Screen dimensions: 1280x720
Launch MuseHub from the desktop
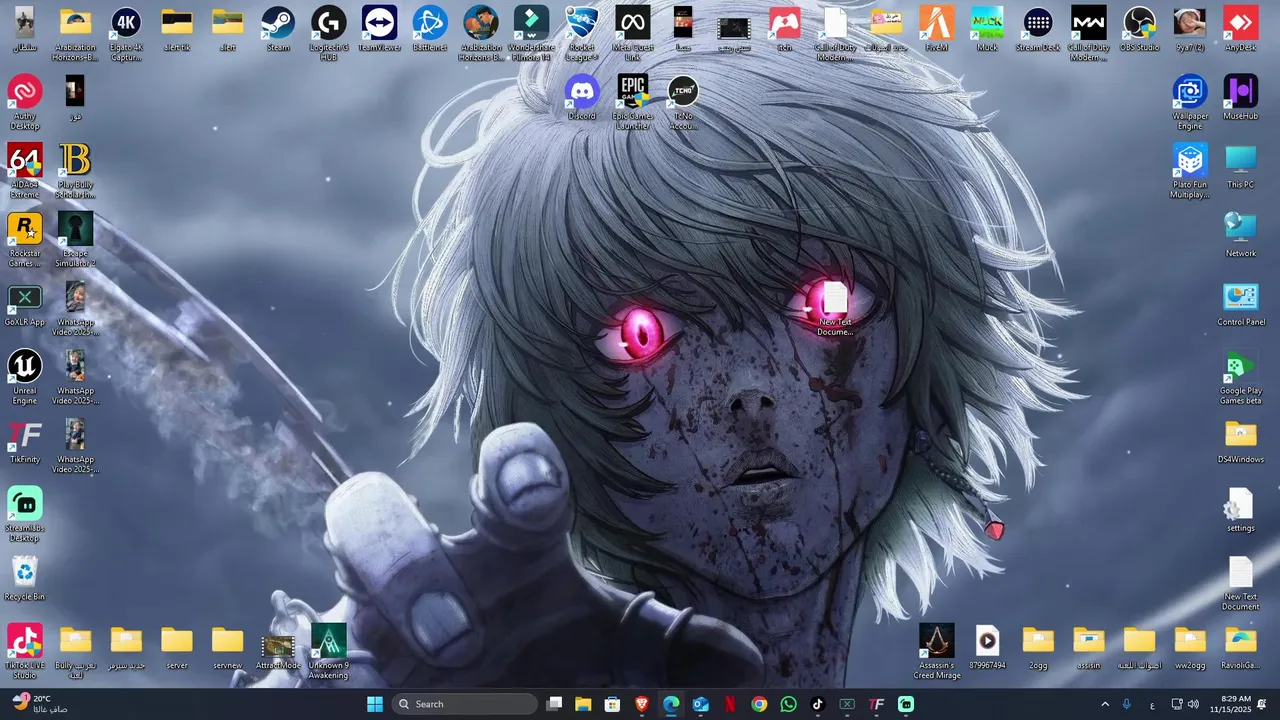(x=1240, y=98)
